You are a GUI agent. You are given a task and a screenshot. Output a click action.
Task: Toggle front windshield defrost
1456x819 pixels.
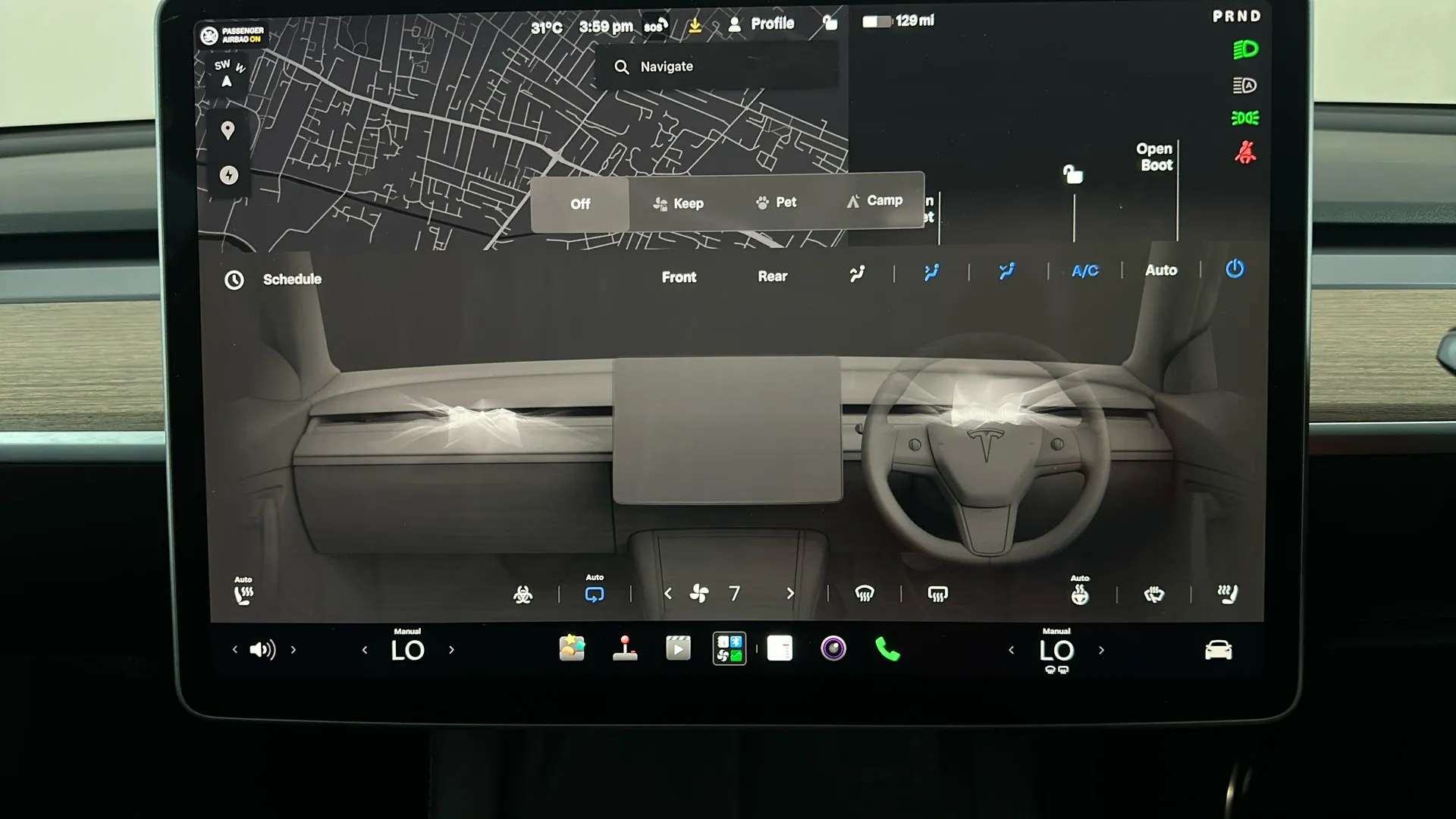tap(864, 594)
